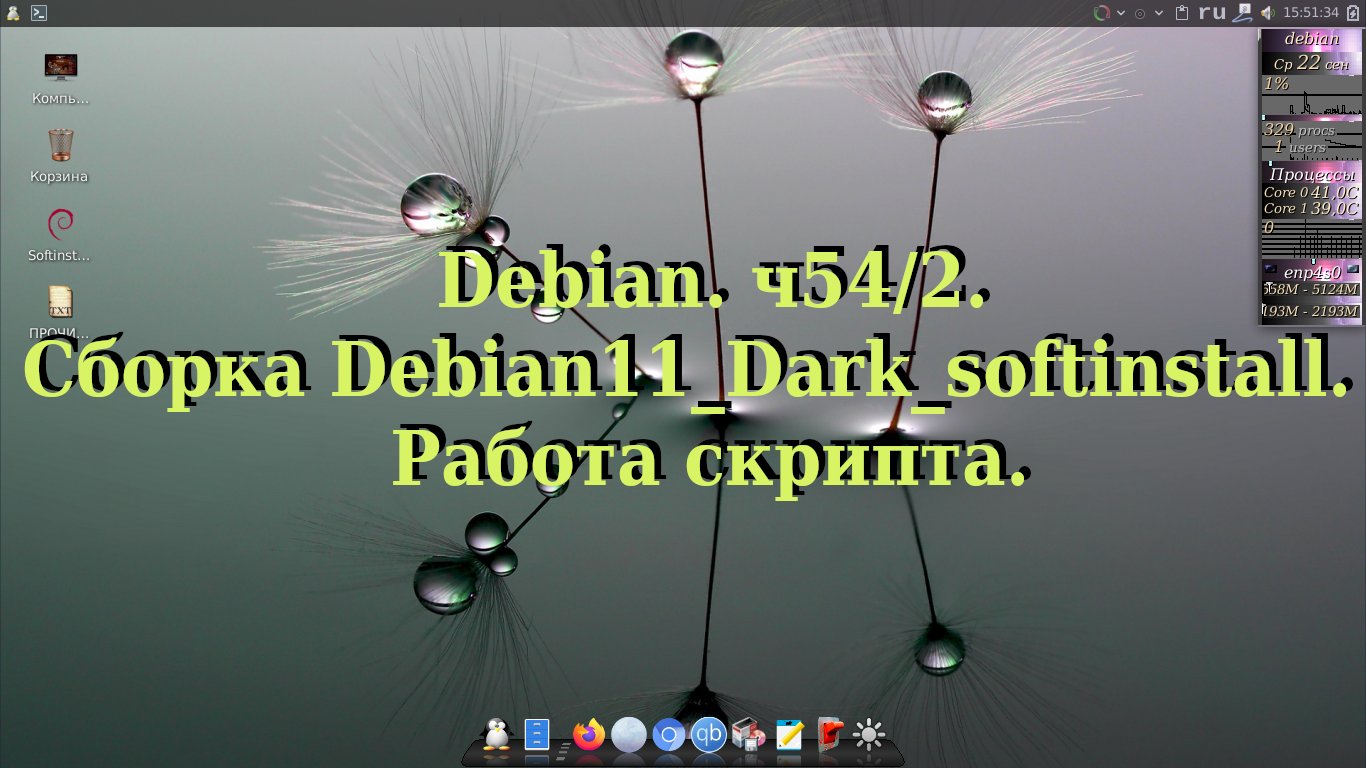Open the application menu icon in top panel
Screen dimensions: 1366x768
(x=12, y=13)
